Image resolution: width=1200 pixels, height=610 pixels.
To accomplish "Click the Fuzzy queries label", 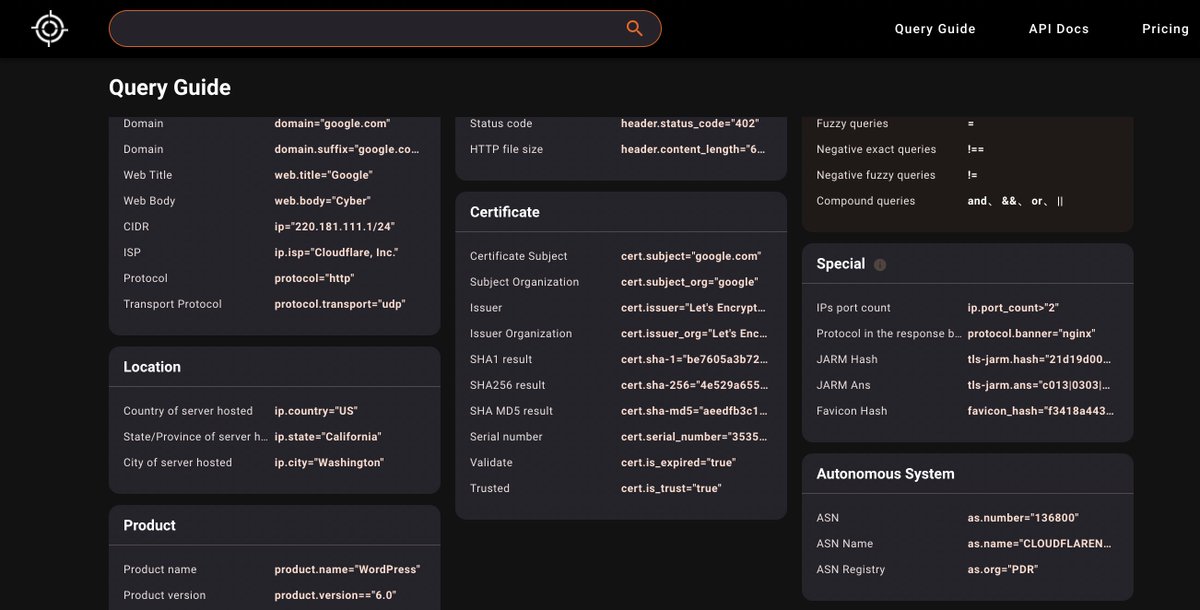I will [852, 124].
